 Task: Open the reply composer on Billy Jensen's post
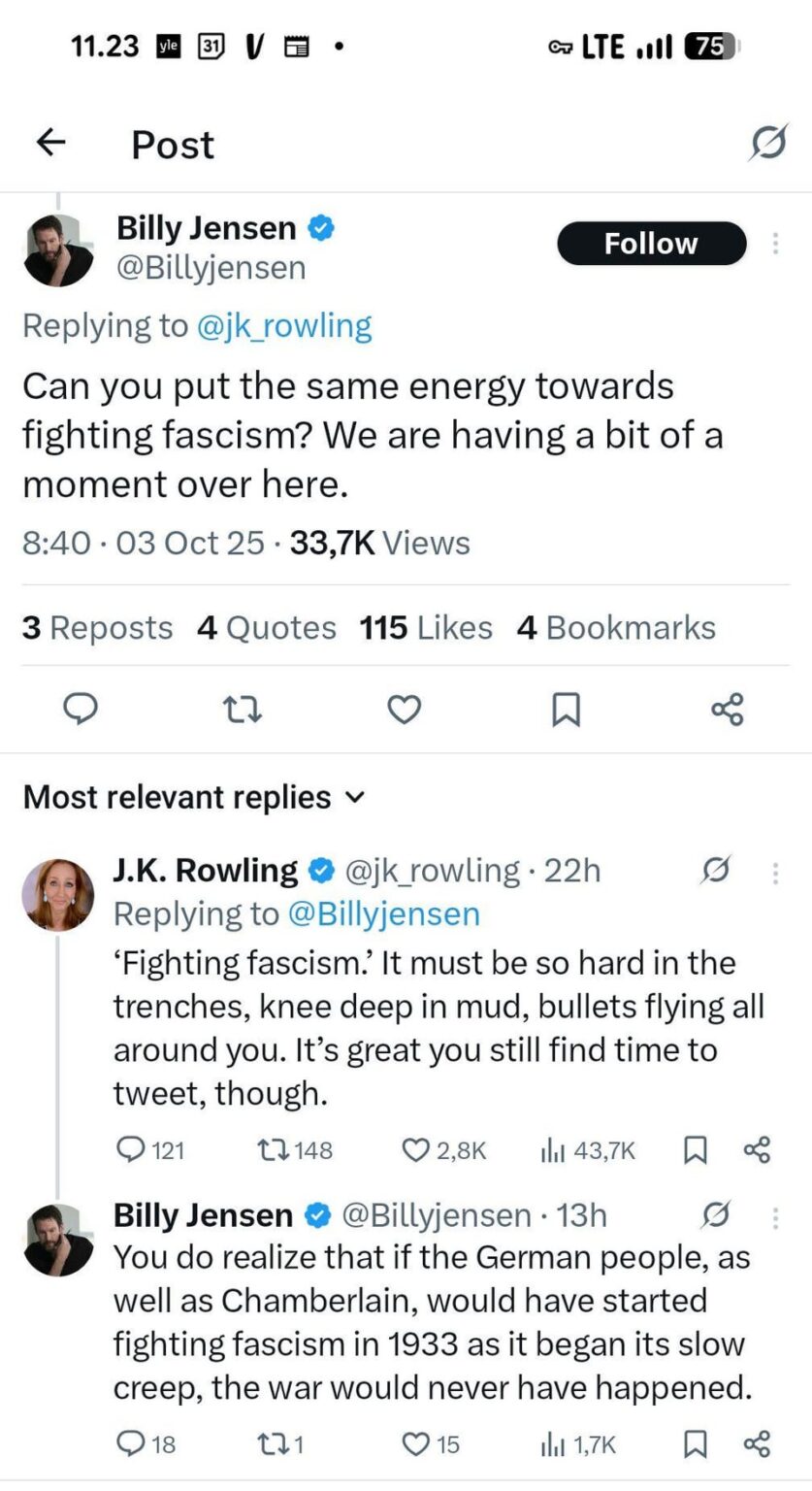coord(81,709)
